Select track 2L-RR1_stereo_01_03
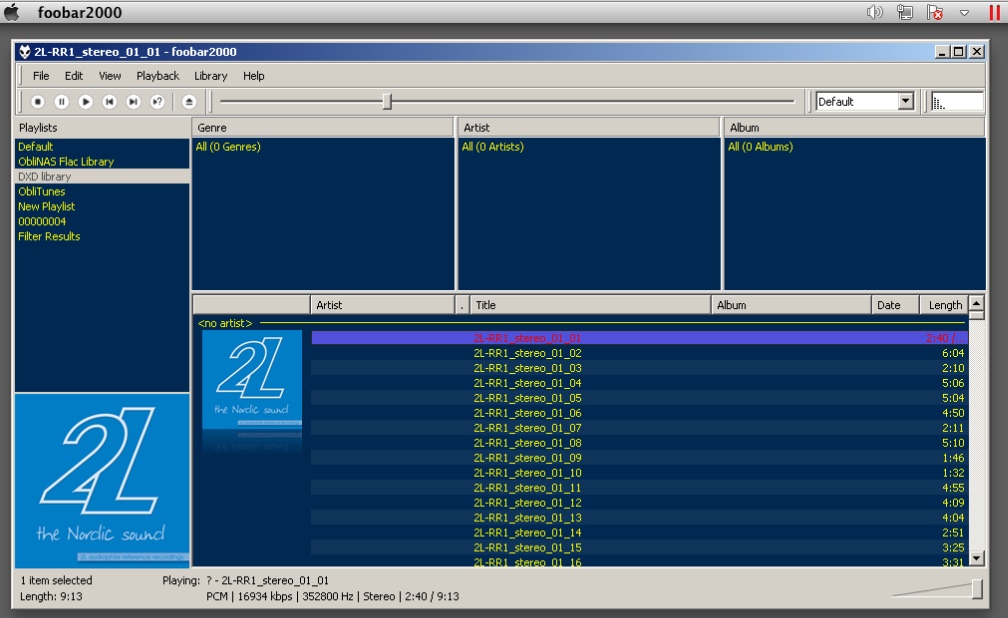Screen dimensions: 1008x618 click(x=639, y=368)
